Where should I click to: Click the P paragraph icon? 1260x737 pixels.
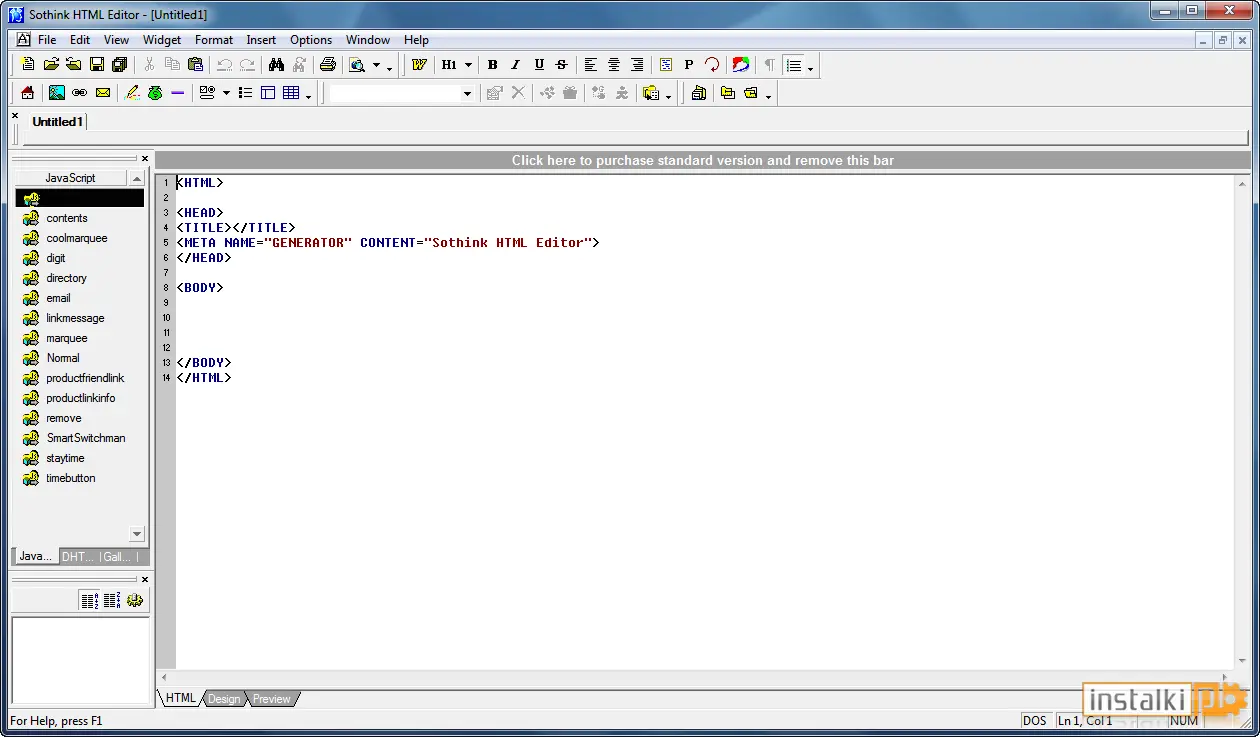point(689,65)
